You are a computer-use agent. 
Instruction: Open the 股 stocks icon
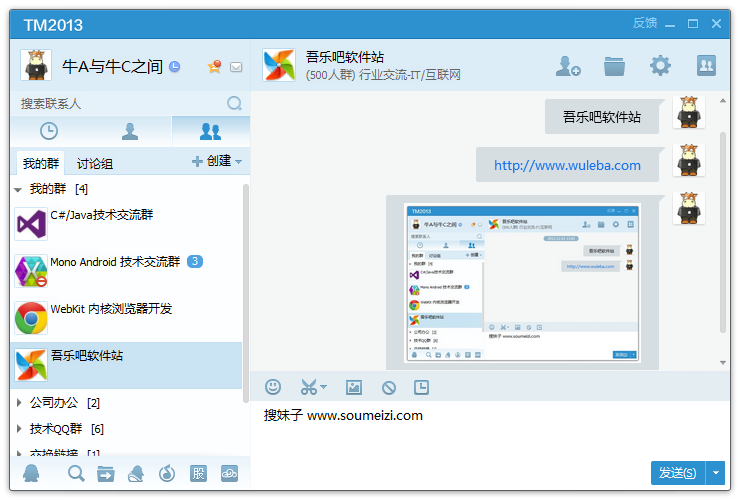[198, 473]
